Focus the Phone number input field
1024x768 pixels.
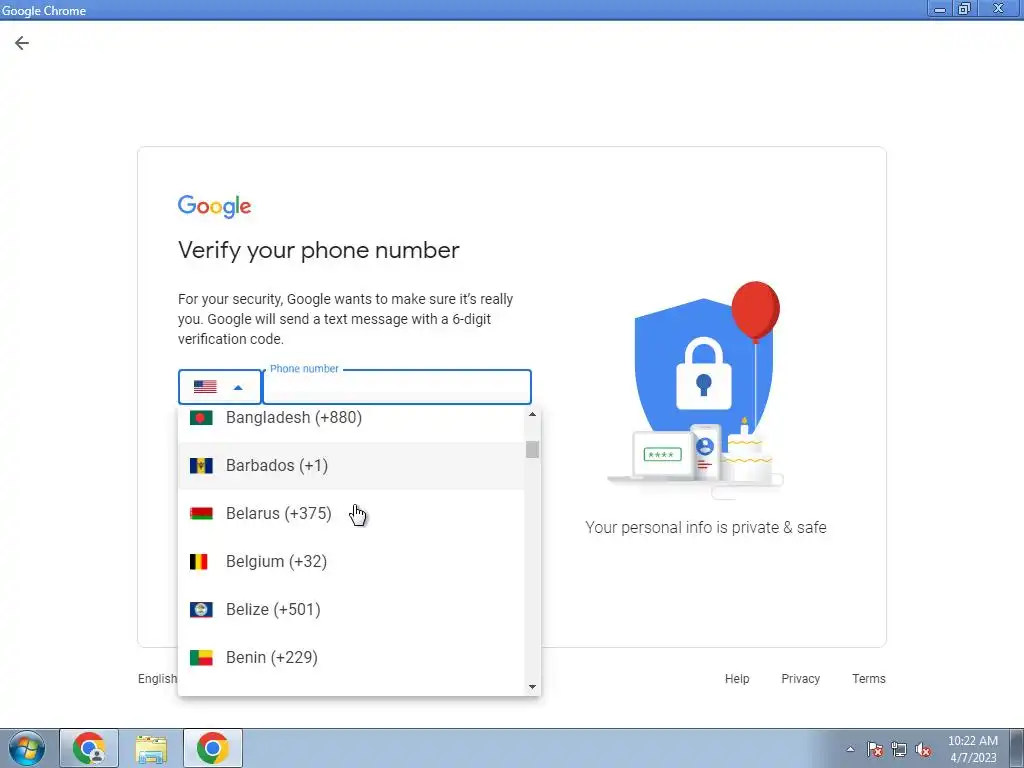pos(397,387)
